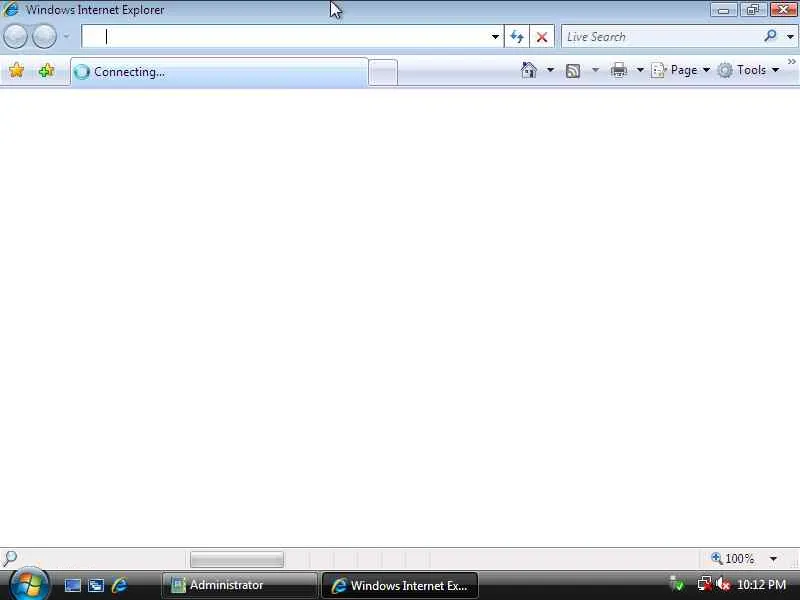Switch to the Administrator taskbar window
The width and height of the screenshot is (800, 600).
[x=240, y=585]
